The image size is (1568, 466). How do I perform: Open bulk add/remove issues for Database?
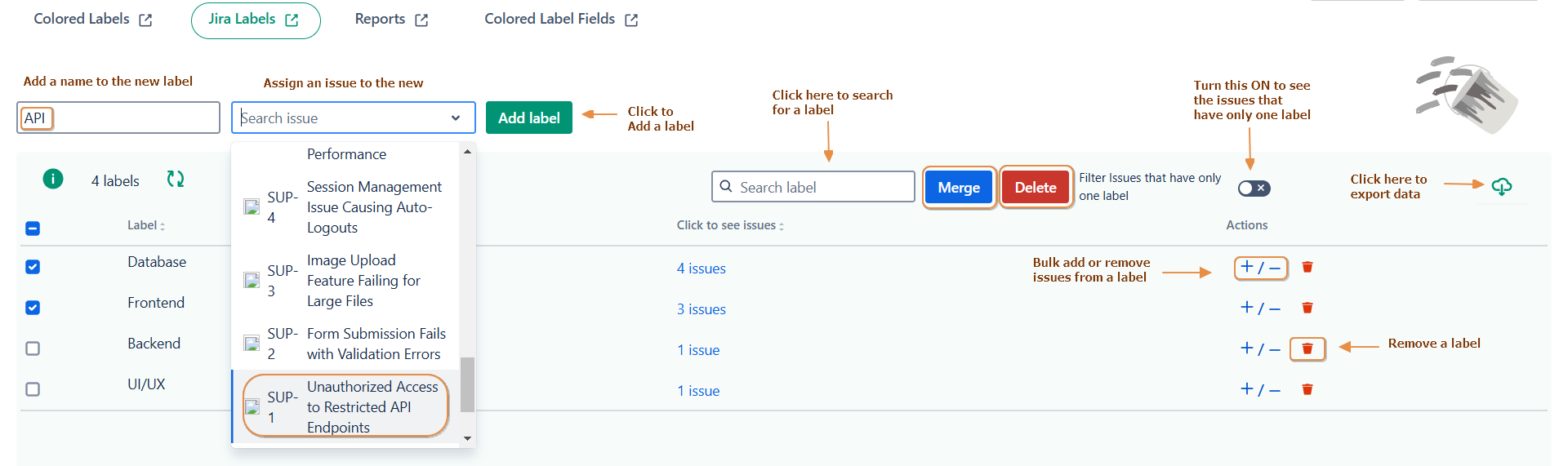point(1260,268)
